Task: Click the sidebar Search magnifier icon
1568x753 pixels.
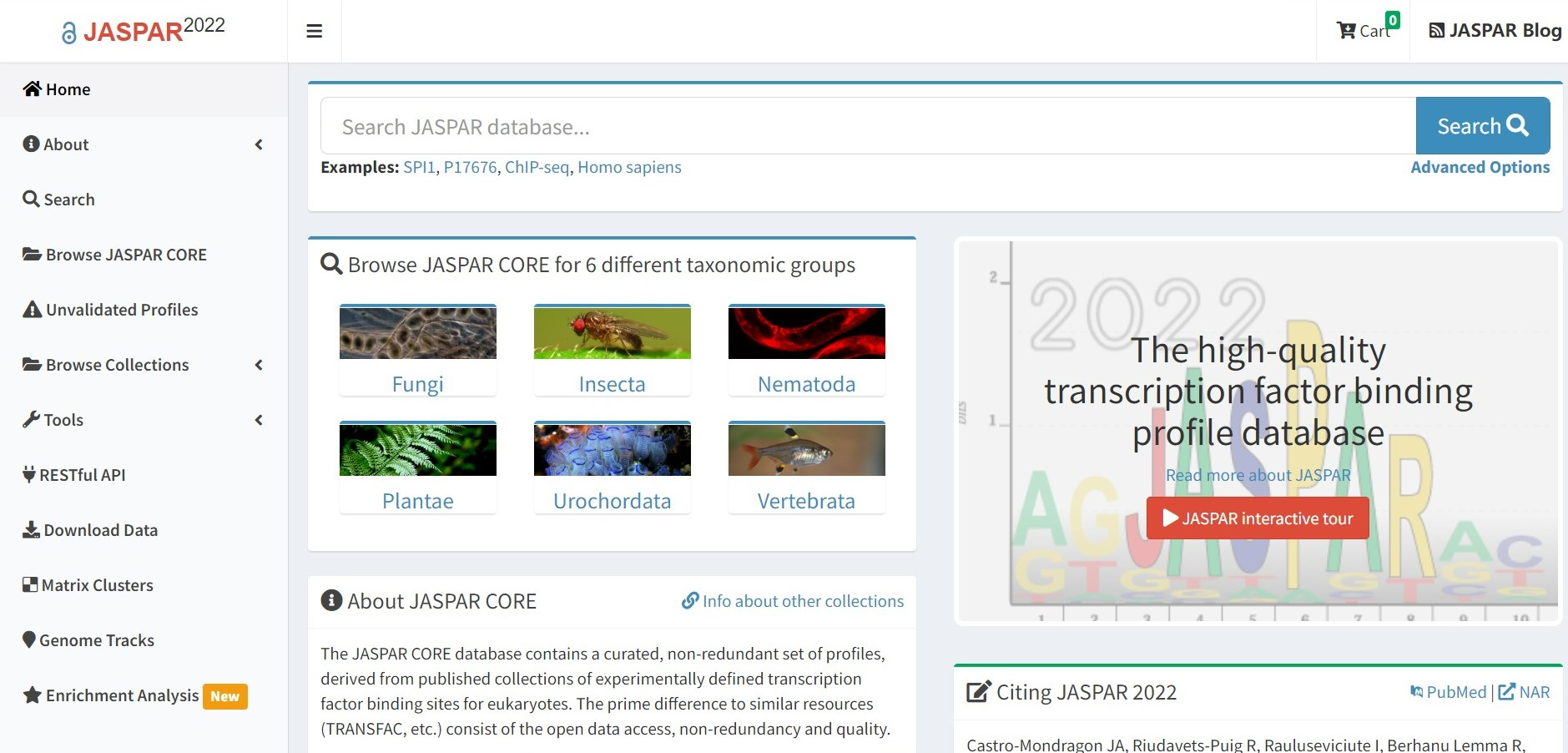Action: (x=31, y=199)
